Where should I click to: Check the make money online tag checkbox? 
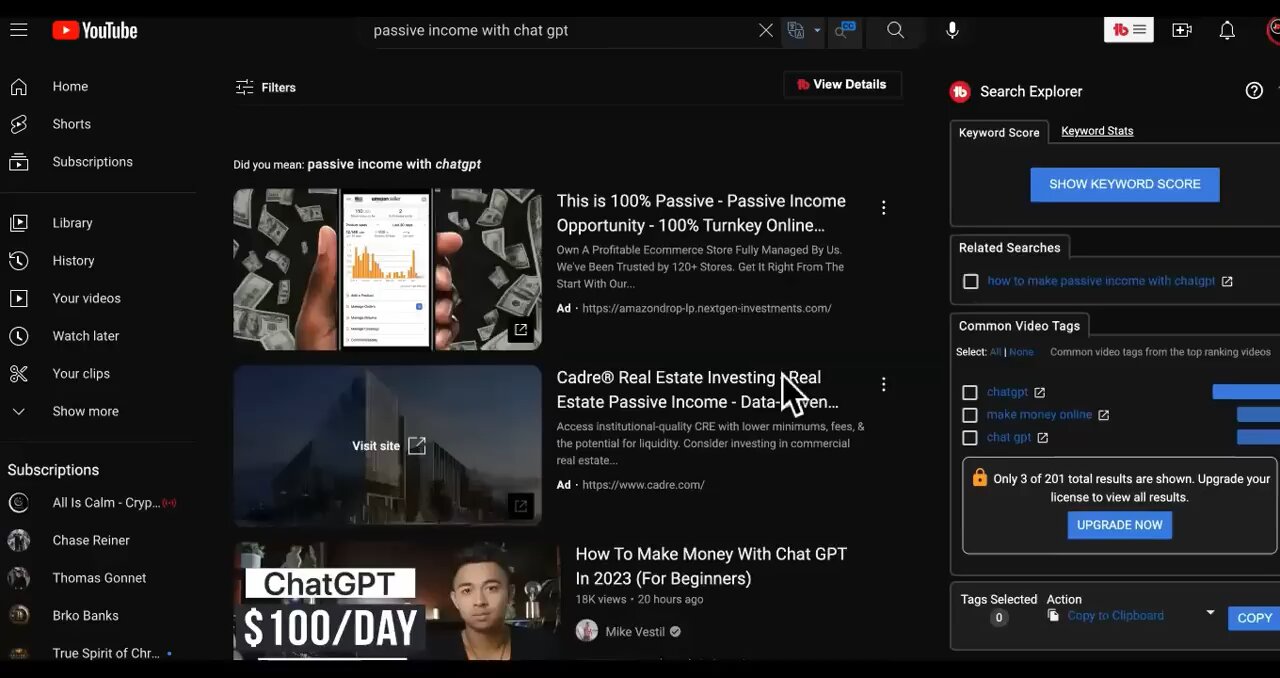tap(969, 415)
